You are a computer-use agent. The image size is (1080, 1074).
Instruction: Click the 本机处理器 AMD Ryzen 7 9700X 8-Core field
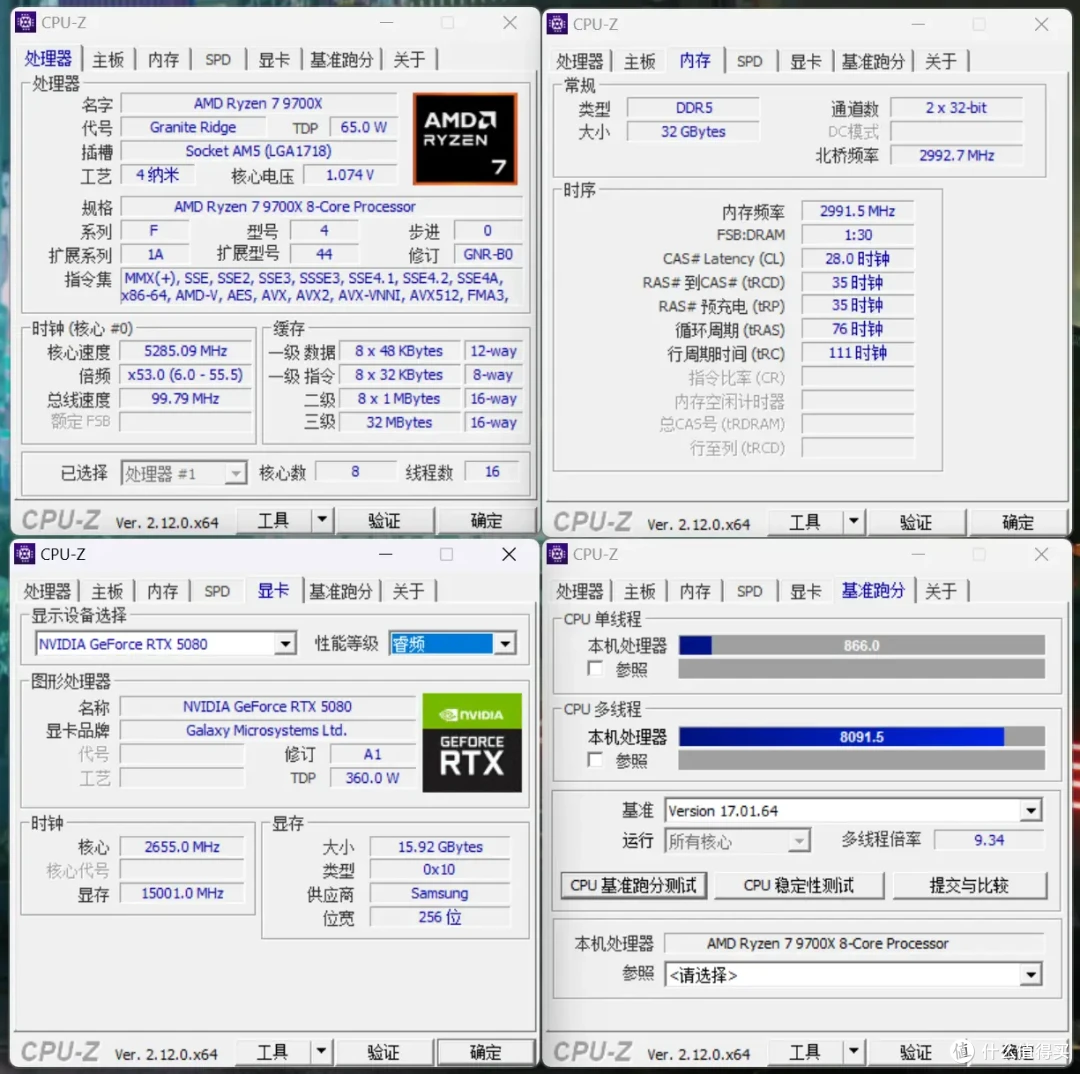(854, 943)
